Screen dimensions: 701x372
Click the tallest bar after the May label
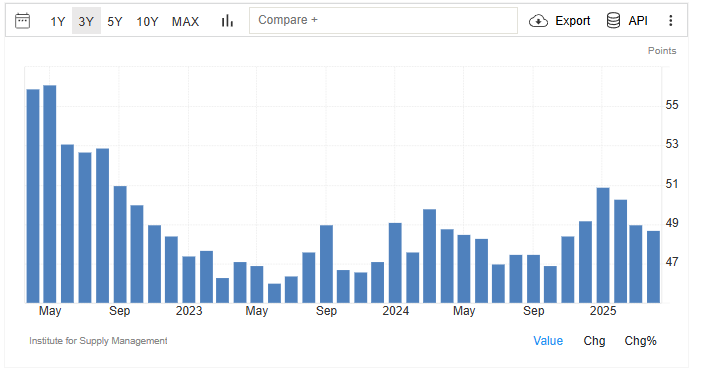pyautogui.click(x=50, y=194)
